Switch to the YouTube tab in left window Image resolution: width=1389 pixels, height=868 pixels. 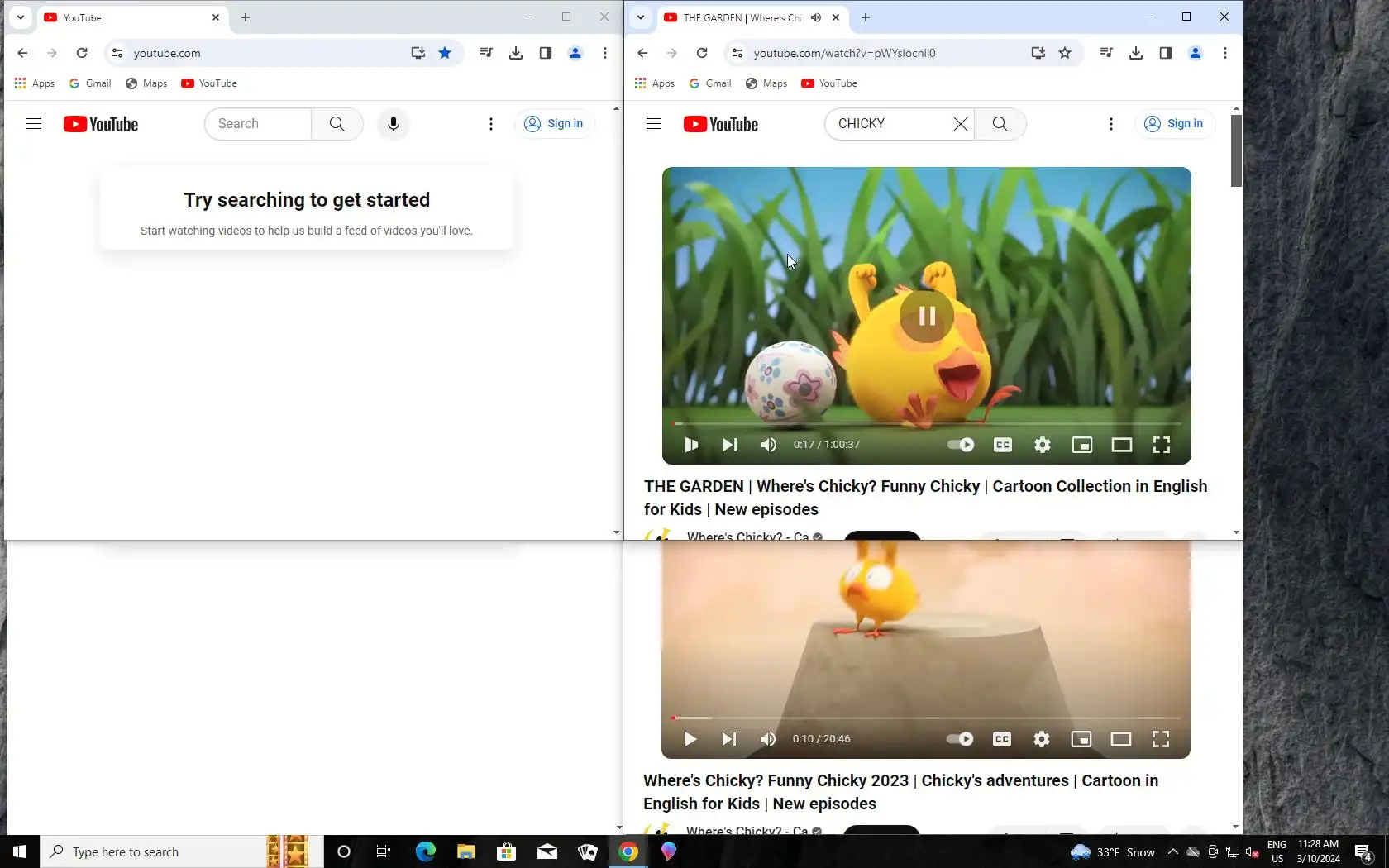click(132, 17)
